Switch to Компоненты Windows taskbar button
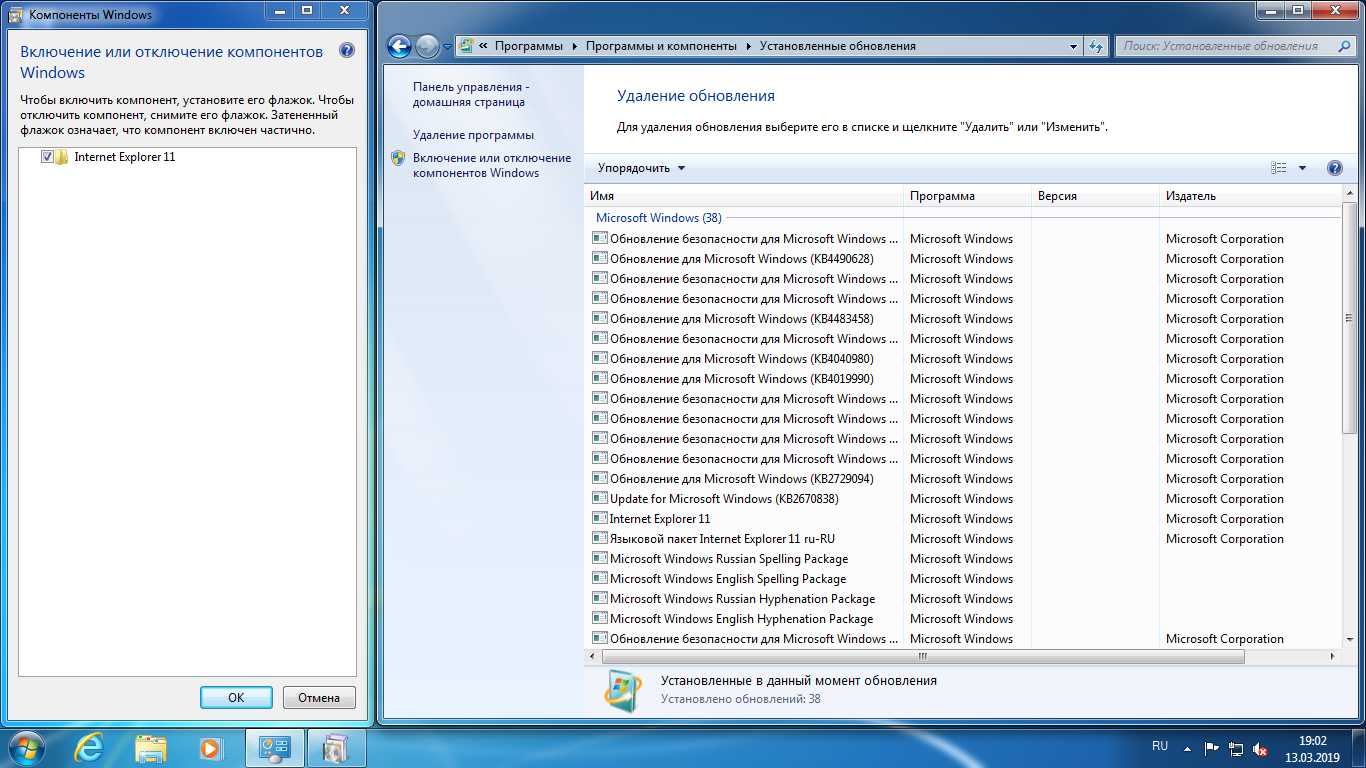The image size is (1366, 768). (337, 747)
